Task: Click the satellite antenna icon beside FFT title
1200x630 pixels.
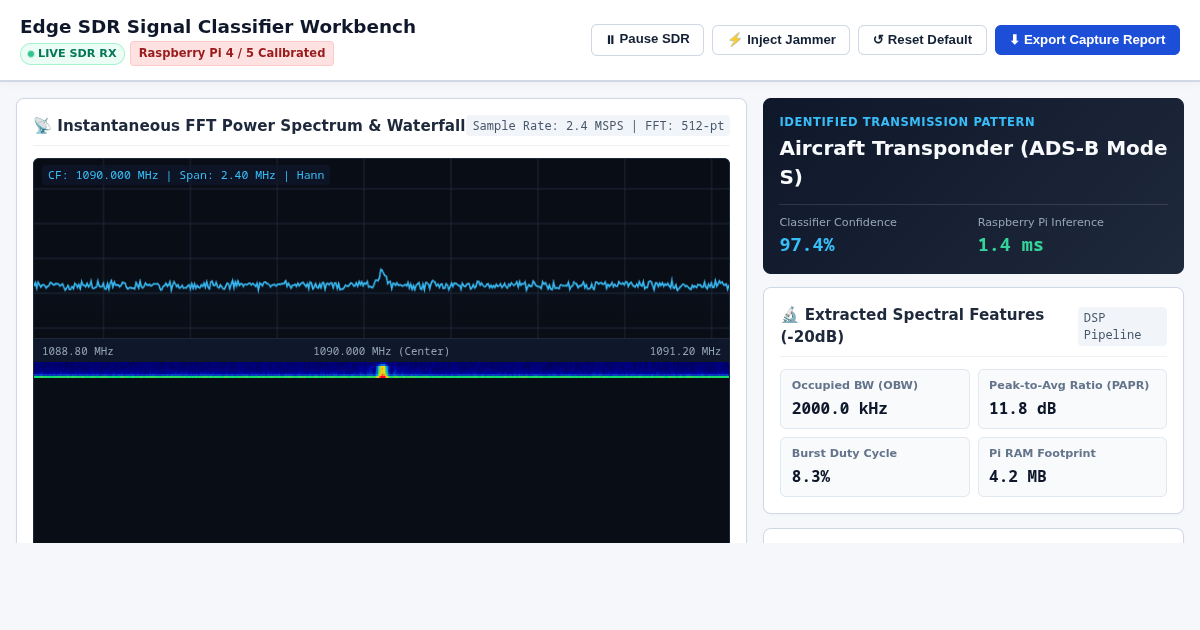Action: click(x=42, y=126)
